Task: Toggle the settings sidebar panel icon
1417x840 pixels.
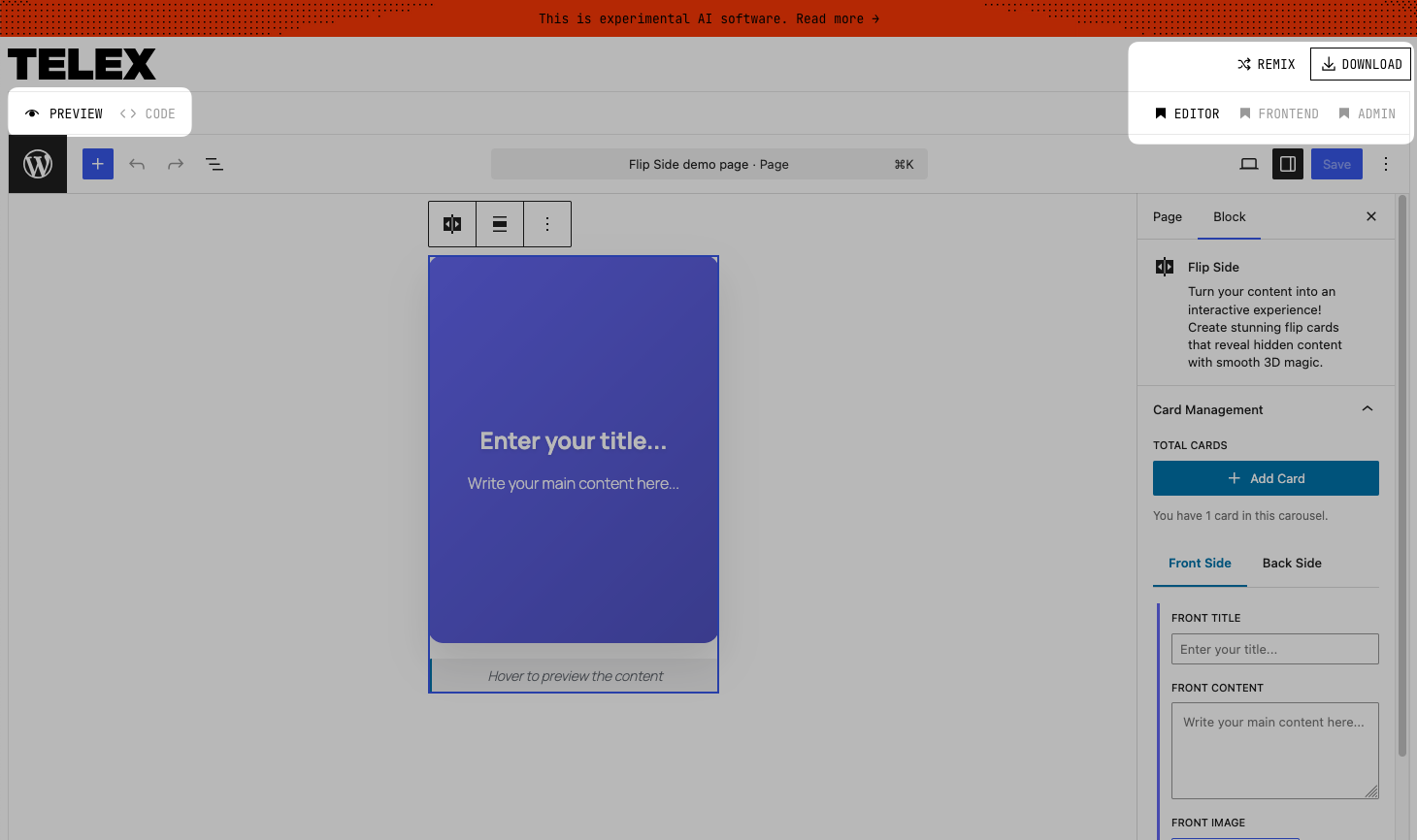Action: [x=1288, y=164]
